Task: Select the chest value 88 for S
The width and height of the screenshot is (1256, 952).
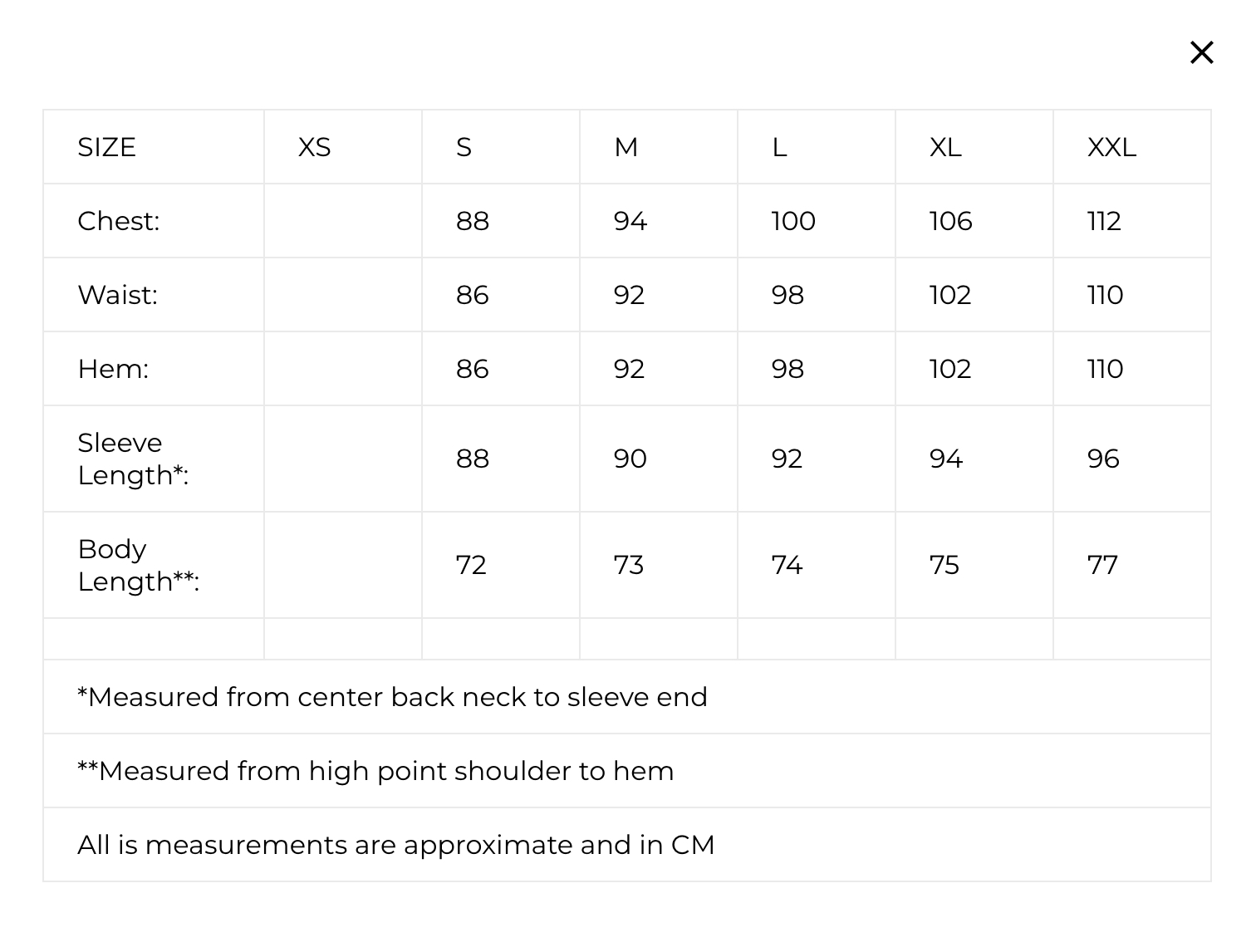Action: (x=472, y=221)
